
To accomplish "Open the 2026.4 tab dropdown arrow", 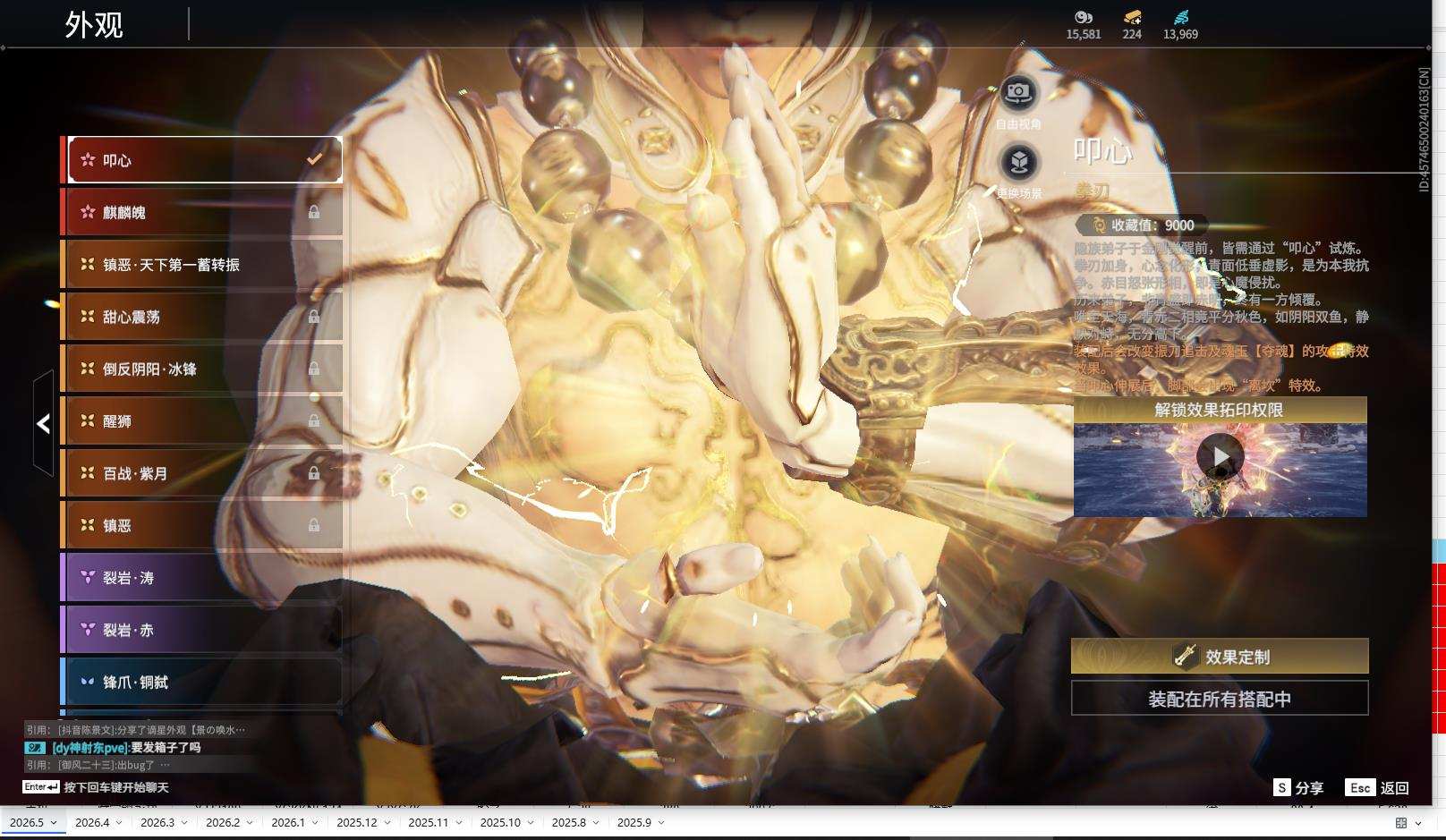I will pyautogui.click(x=119, y=823).
